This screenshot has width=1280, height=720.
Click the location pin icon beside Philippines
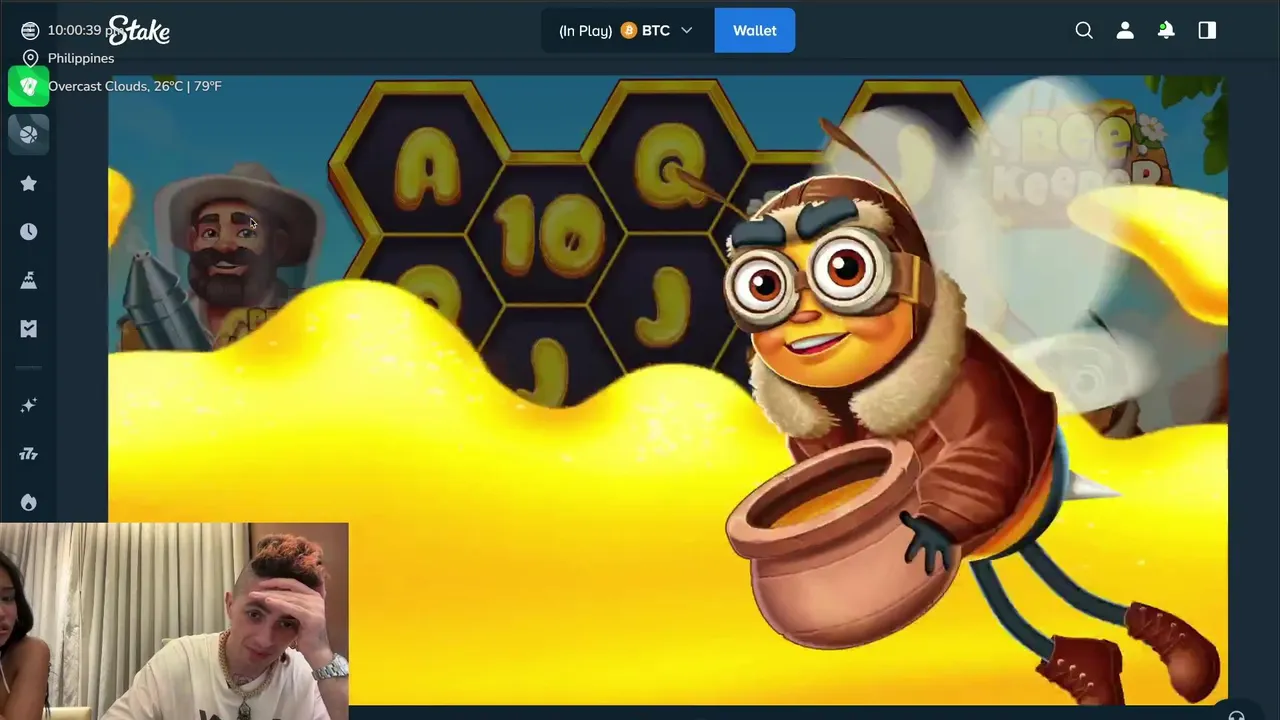click(30, 58)
